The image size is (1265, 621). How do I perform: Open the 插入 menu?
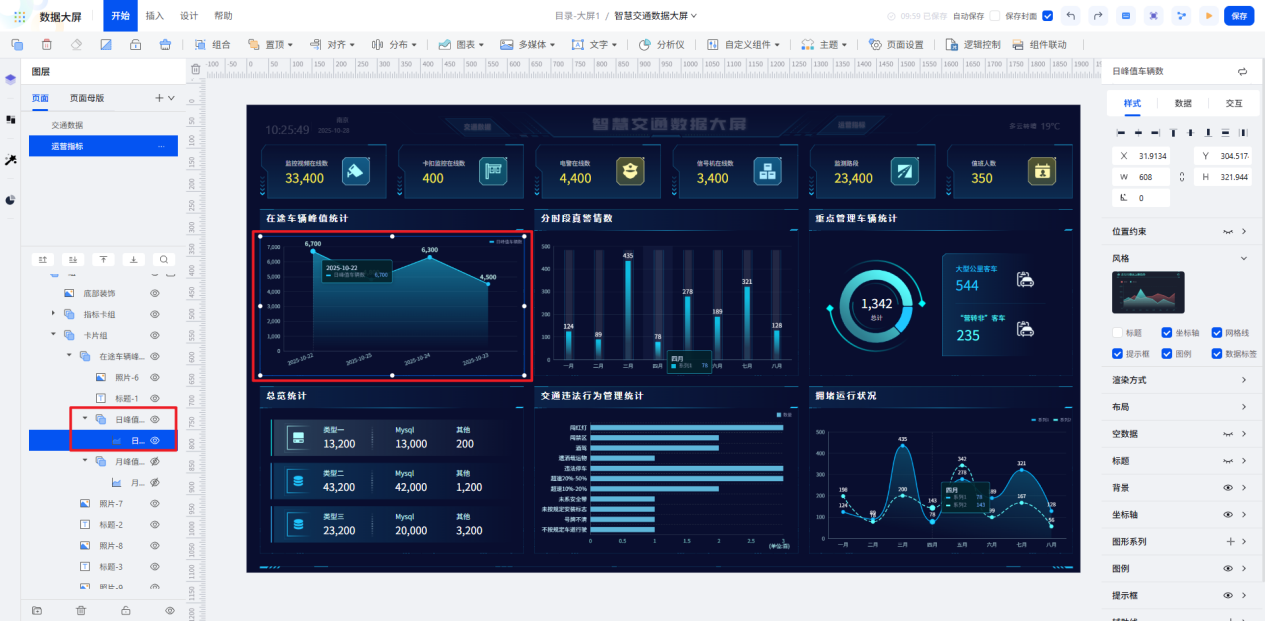[x=155, y=16]
